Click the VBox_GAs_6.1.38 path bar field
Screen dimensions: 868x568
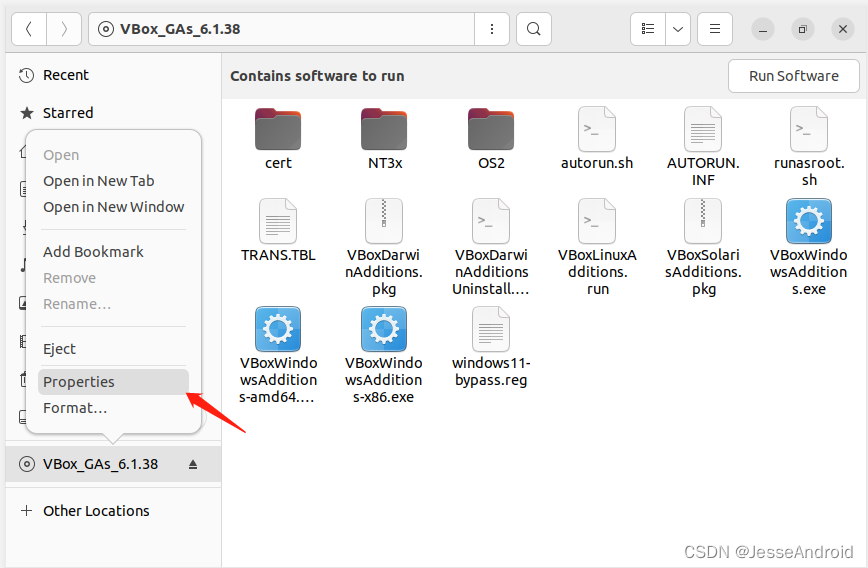point(281,29)
